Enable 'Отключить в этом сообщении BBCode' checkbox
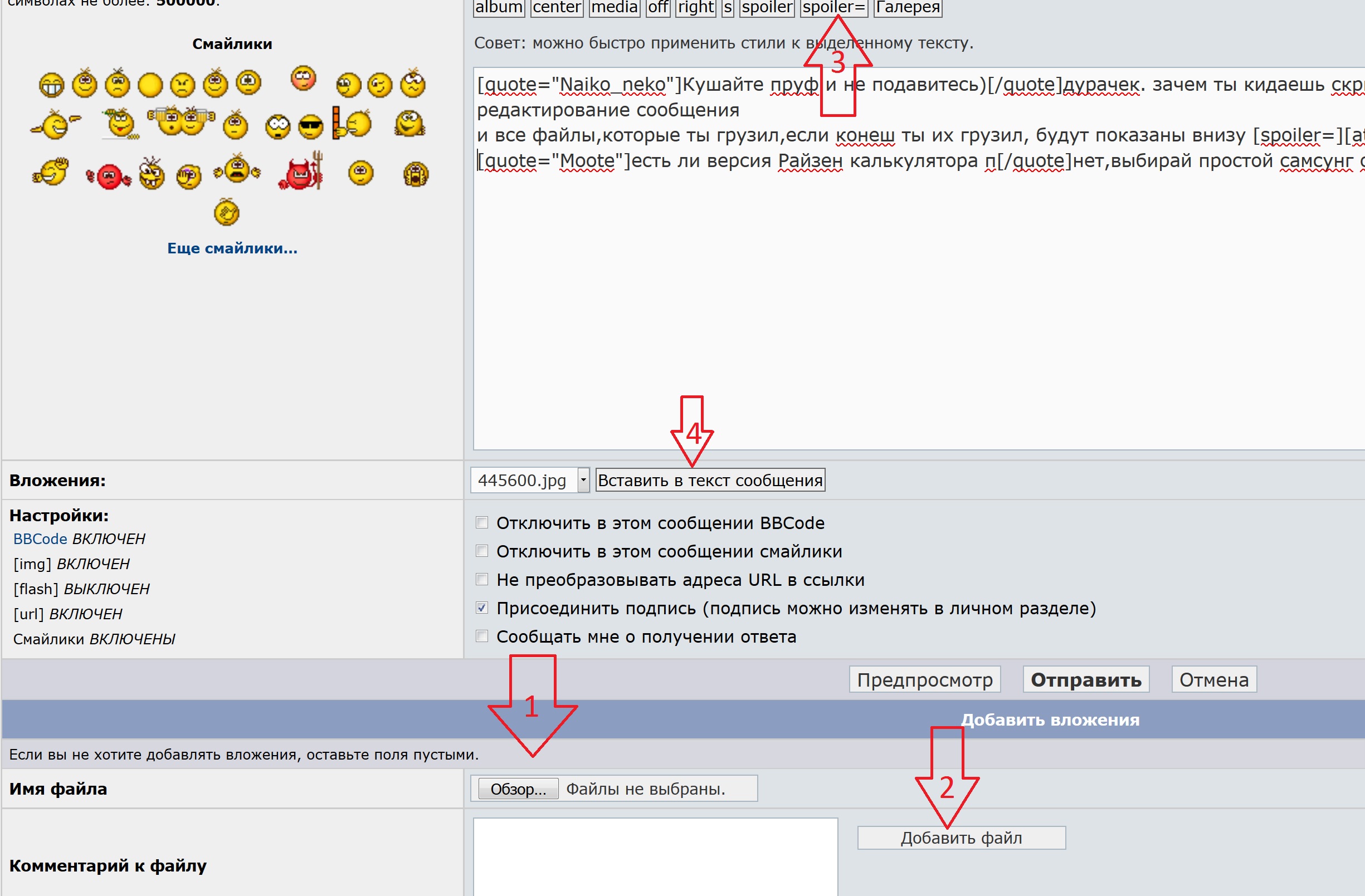Screen dimensions: 1365x896 (482, 522)
